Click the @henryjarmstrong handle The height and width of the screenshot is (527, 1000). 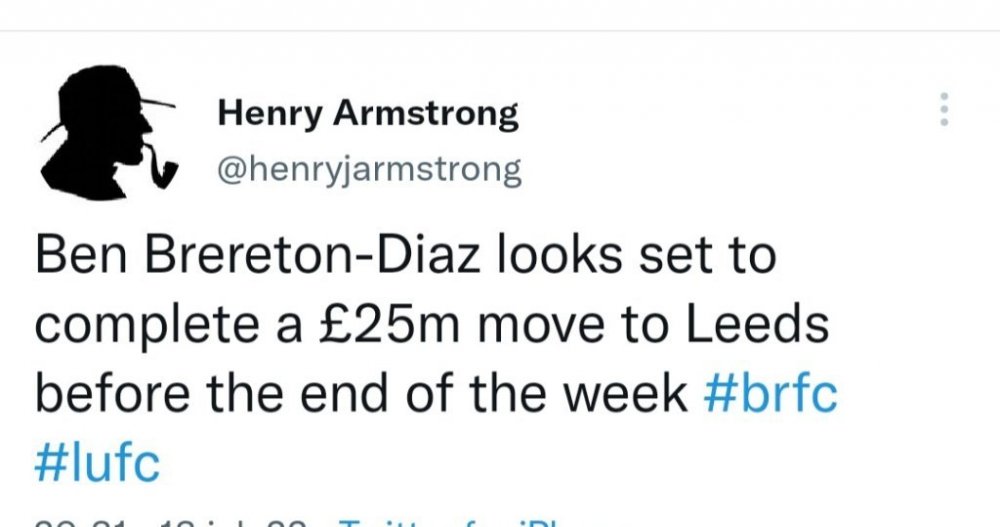click(x=369, y=170)
